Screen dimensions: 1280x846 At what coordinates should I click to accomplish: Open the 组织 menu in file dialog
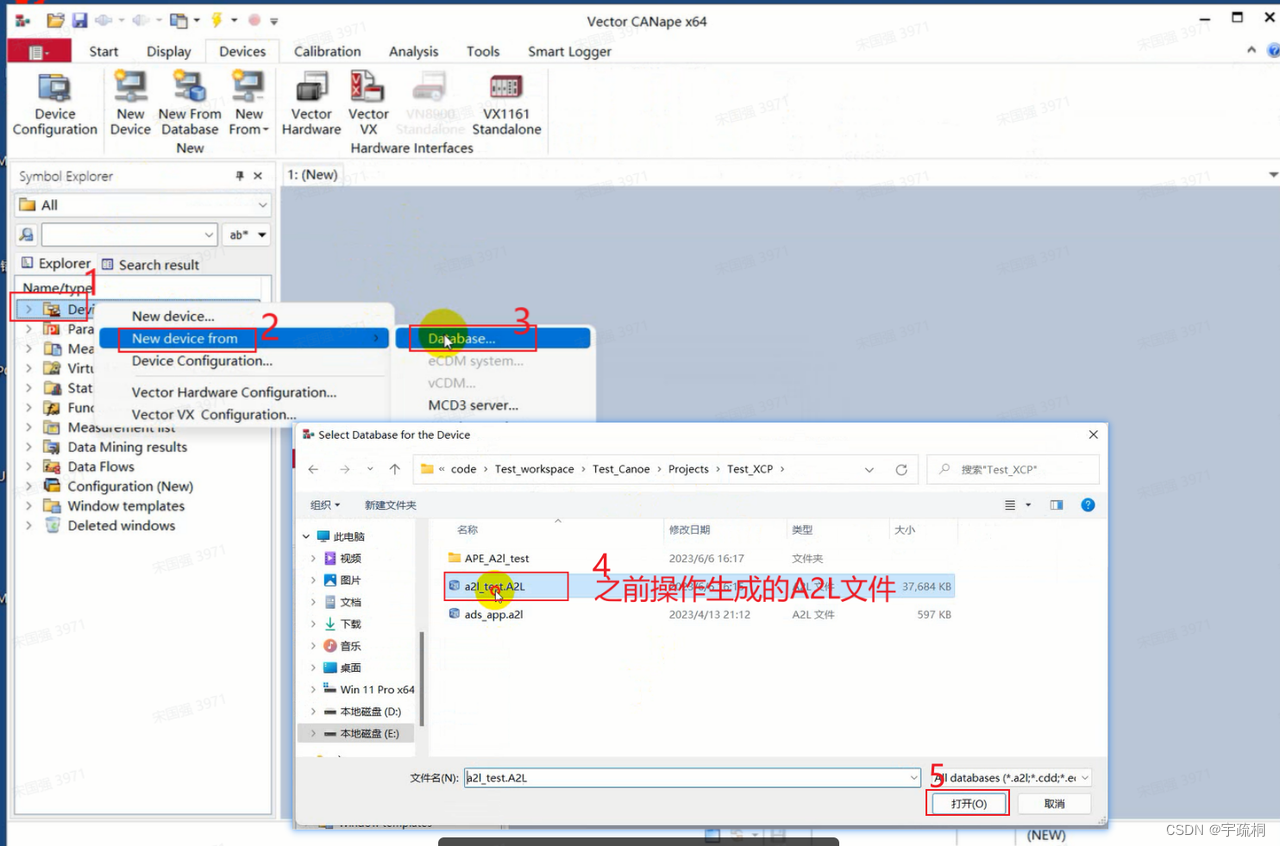(x=325, y=505)
